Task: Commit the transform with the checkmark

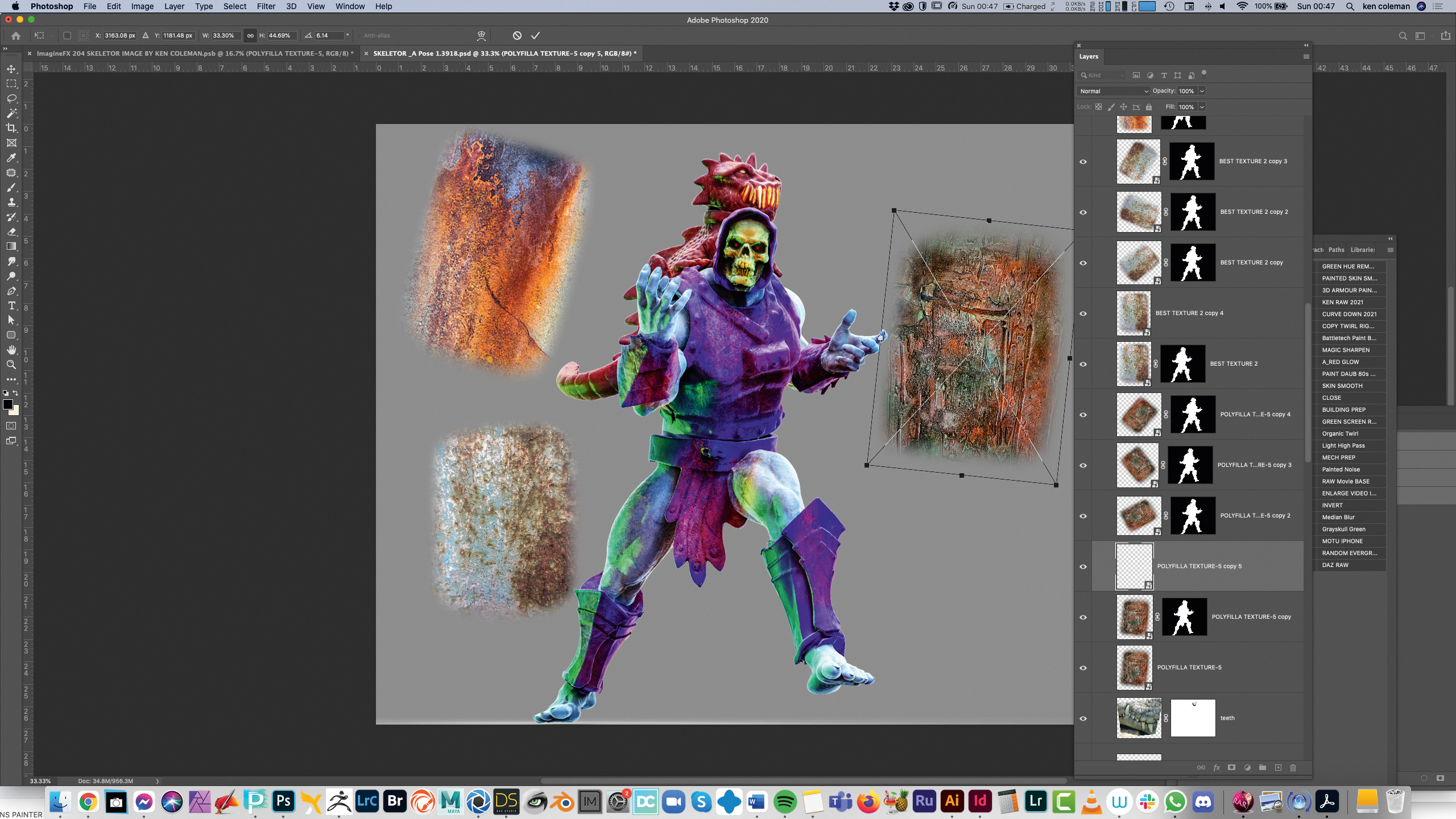Action: pos(535,35)
